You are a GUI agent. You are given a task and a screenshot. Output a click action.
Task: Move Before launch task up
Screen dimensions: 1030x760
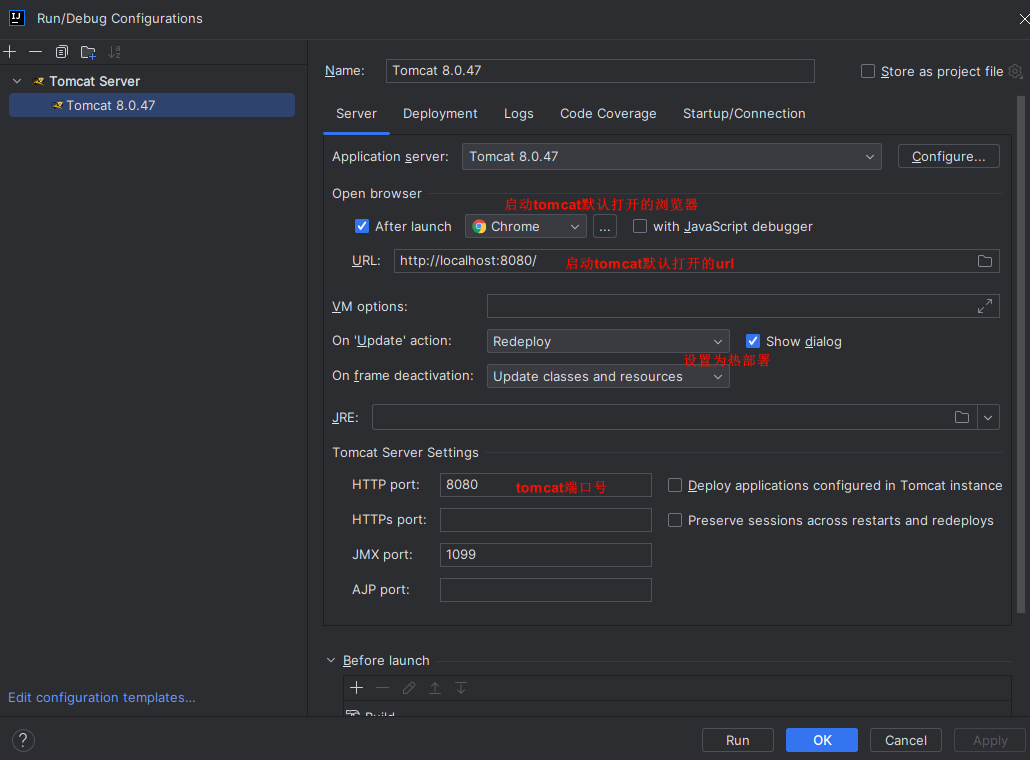click(x=435, y=688)
